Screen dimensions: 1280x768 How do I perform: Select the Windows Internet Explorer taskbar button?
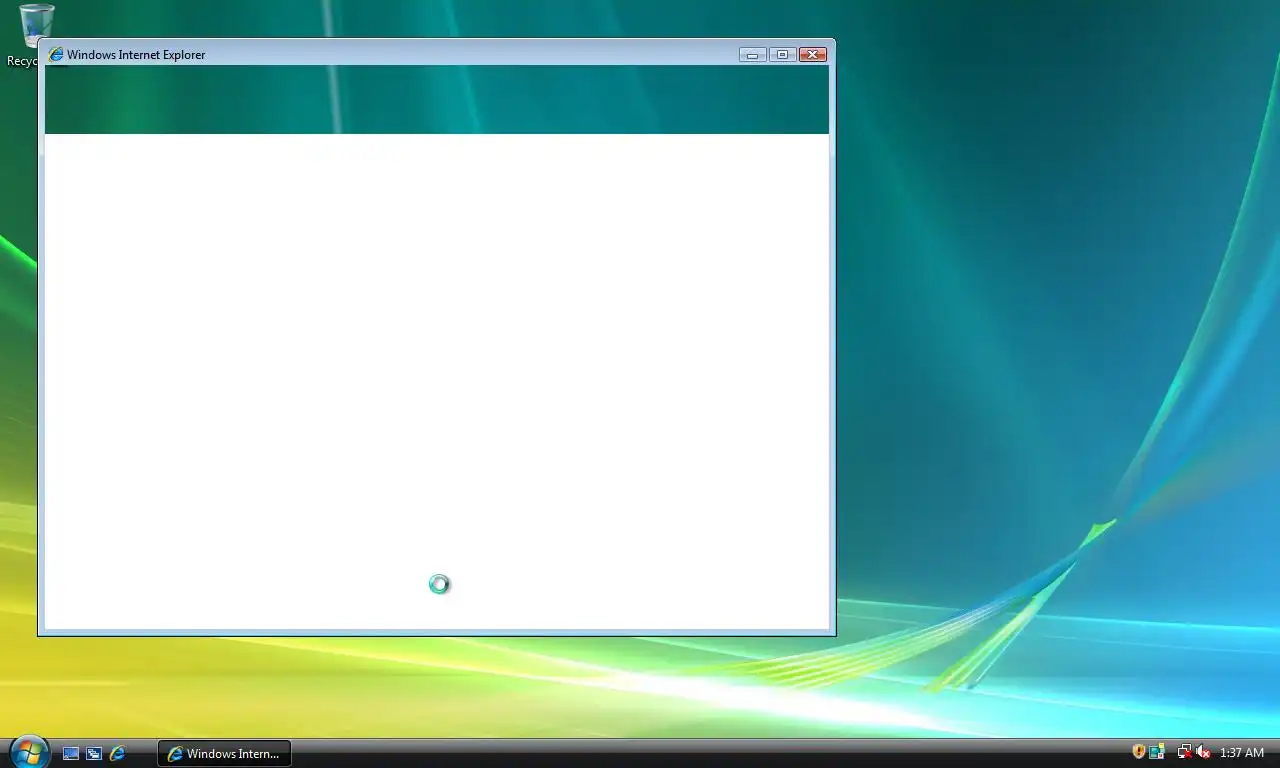tap(225, 754)
